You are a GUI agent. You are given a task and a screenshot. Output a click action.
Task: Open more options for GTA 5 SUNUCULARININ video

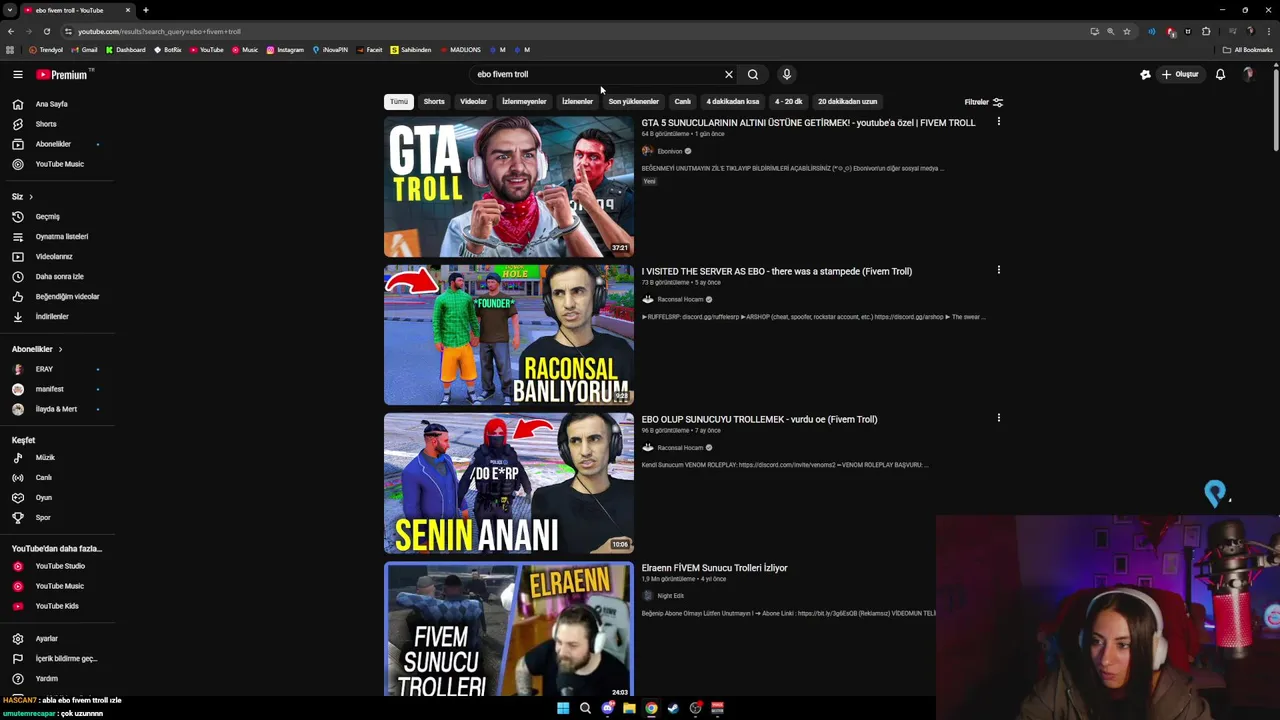click(998, 122)
